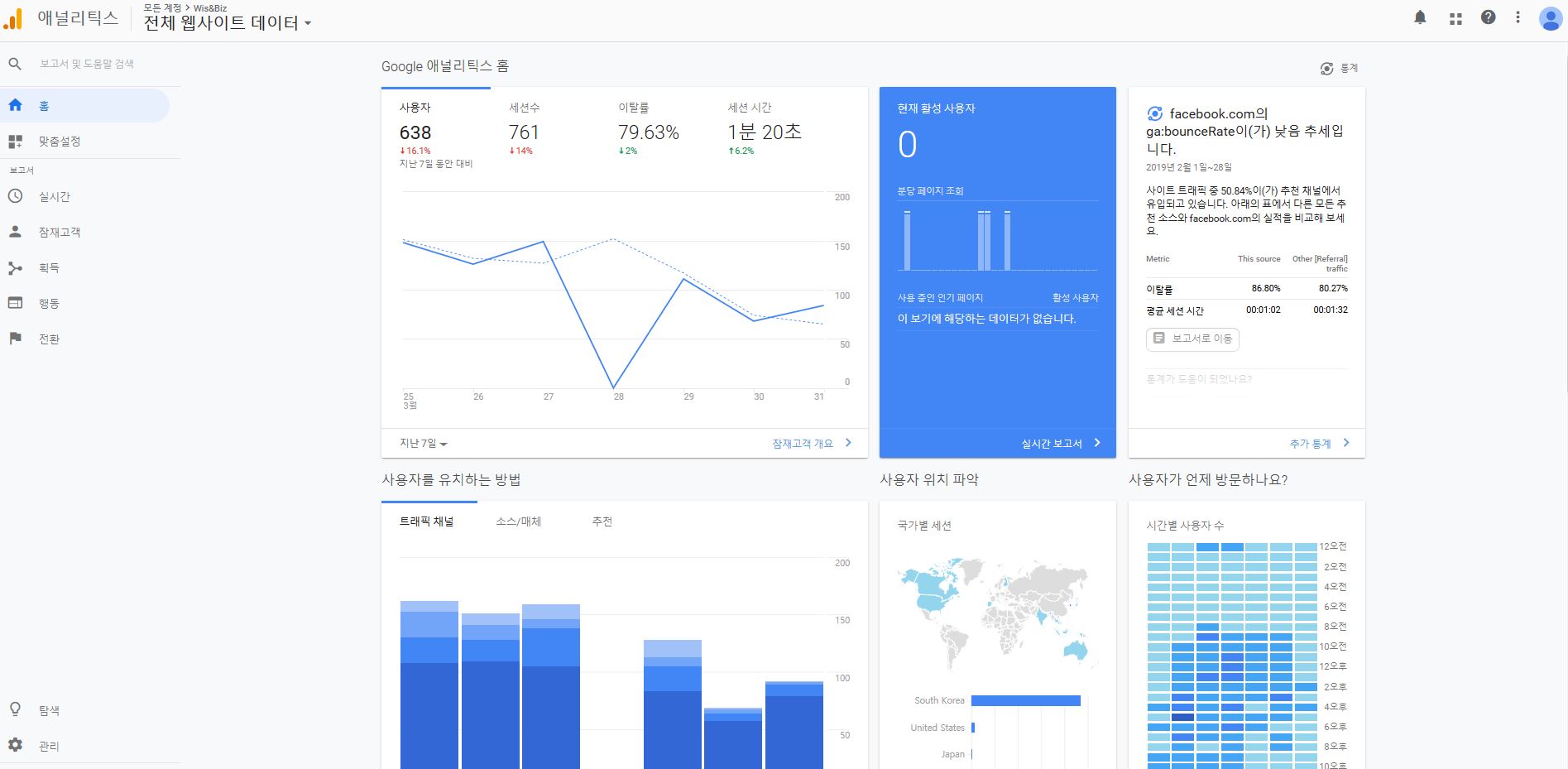Click the 획득 acquisition icon

tap(15, 267)
